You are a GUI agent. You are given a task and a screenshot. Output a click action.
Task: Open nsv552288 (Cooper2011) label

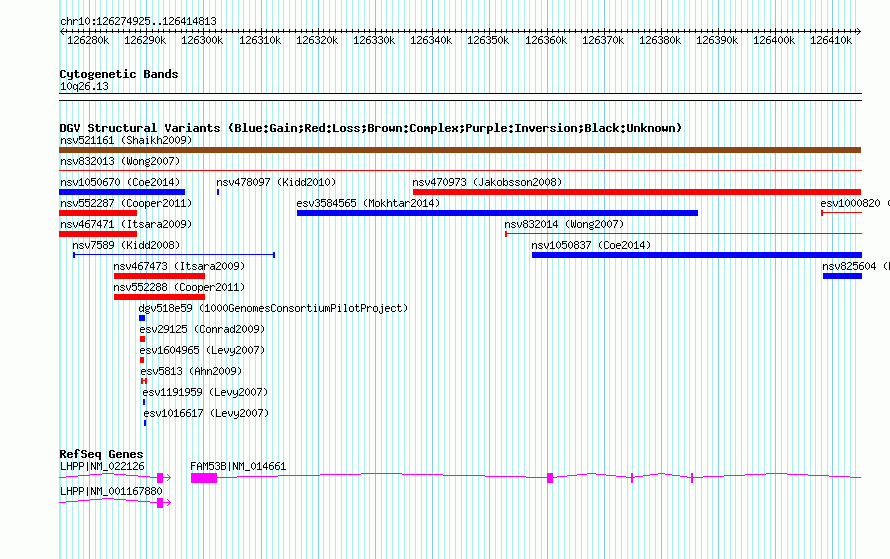coord(179,287)
